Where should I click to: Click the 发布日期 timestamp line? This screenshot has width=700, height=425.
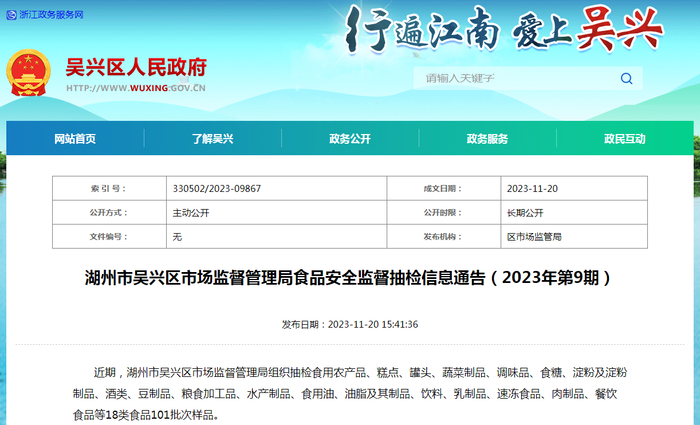pos(350,325)
